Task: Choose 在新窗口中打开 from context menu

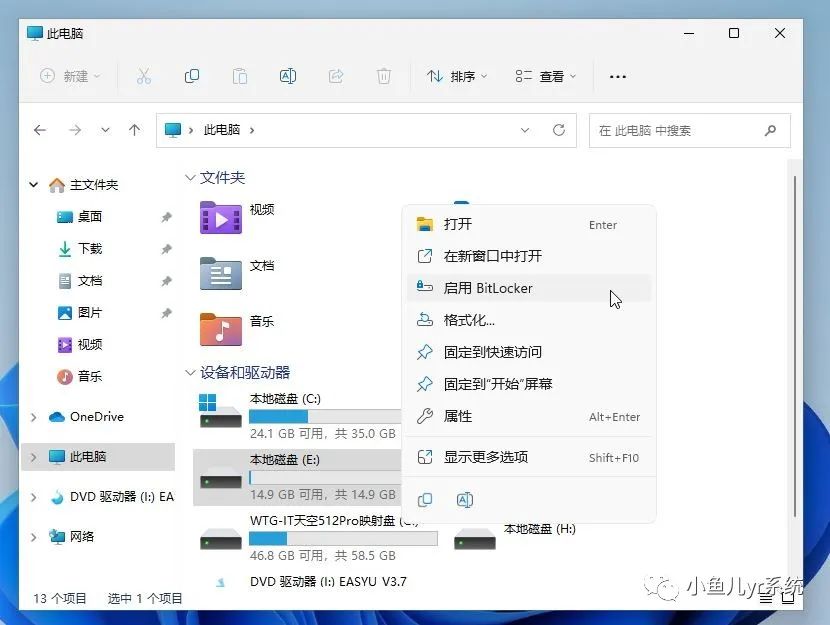Action: (529, 256)
